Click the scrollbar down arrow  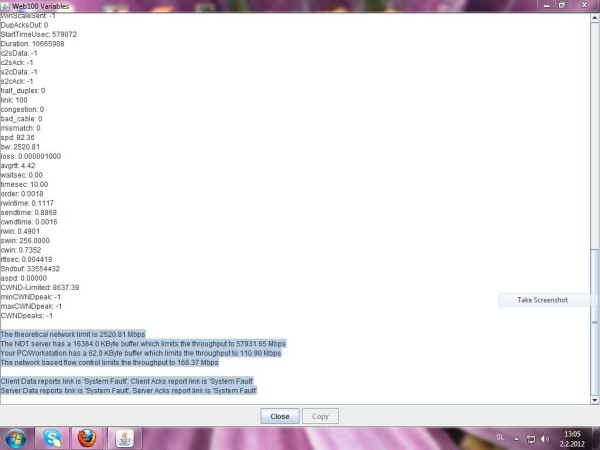coord(594,398)
